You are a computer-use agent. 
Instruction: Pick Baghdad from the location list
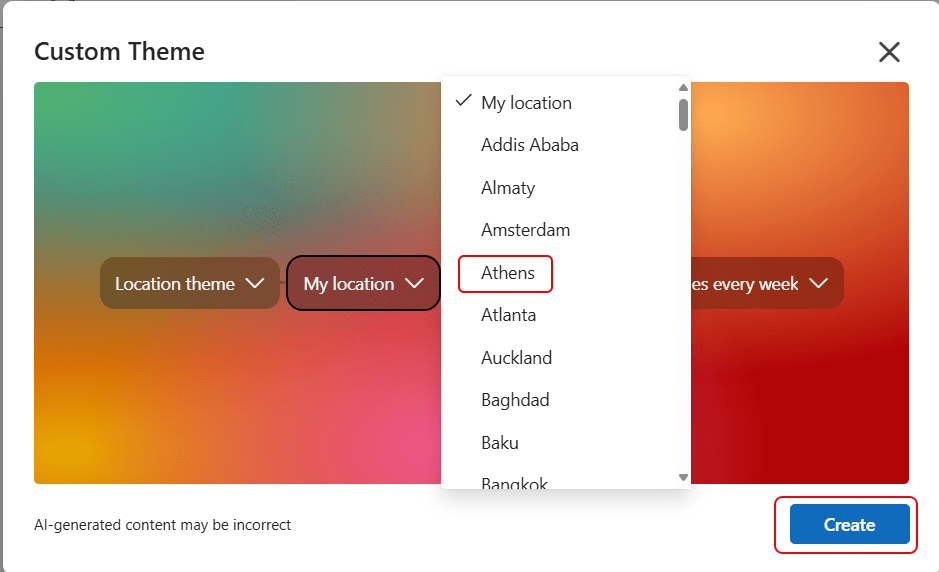[x=515, y=400]
